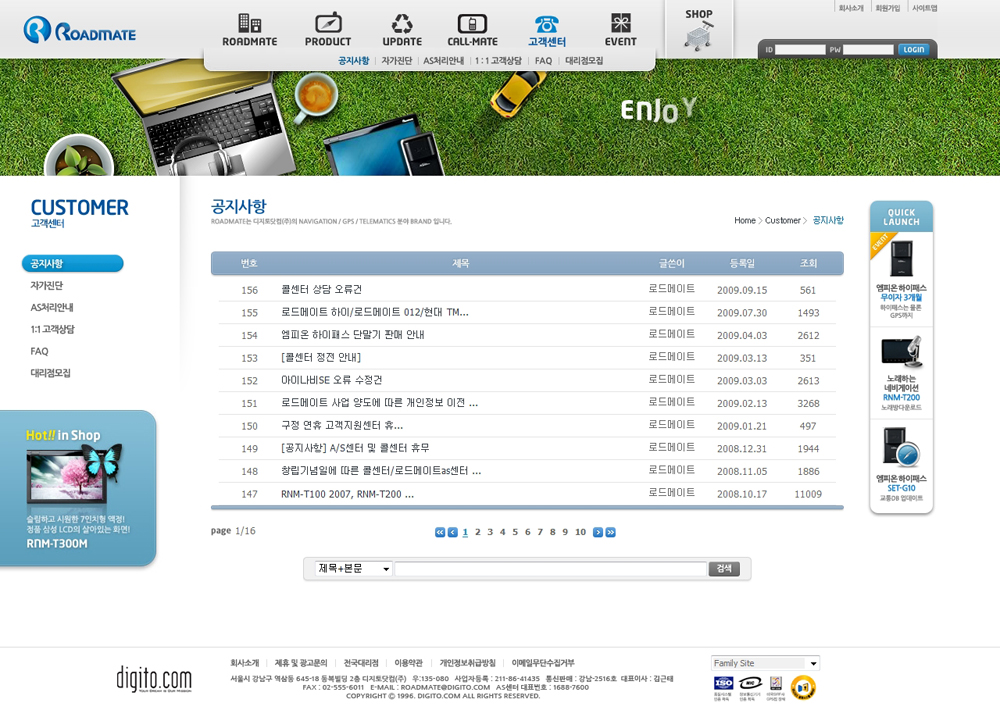The width and height of the screenshot is (1000, 710).
Task: Click the Roadmate logo at top left
Action: tap(80, 30)
